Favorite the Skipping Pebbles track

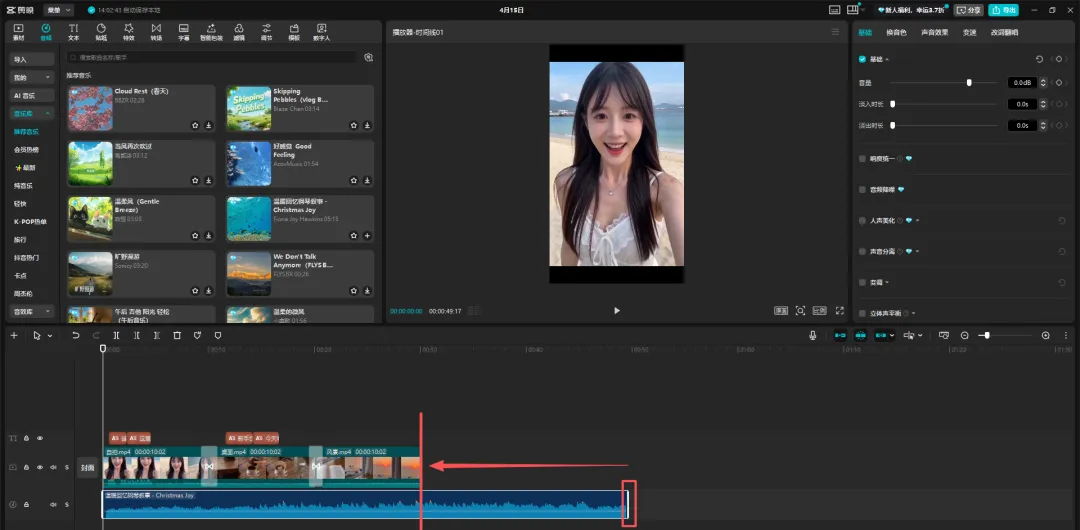pos(354,126)
